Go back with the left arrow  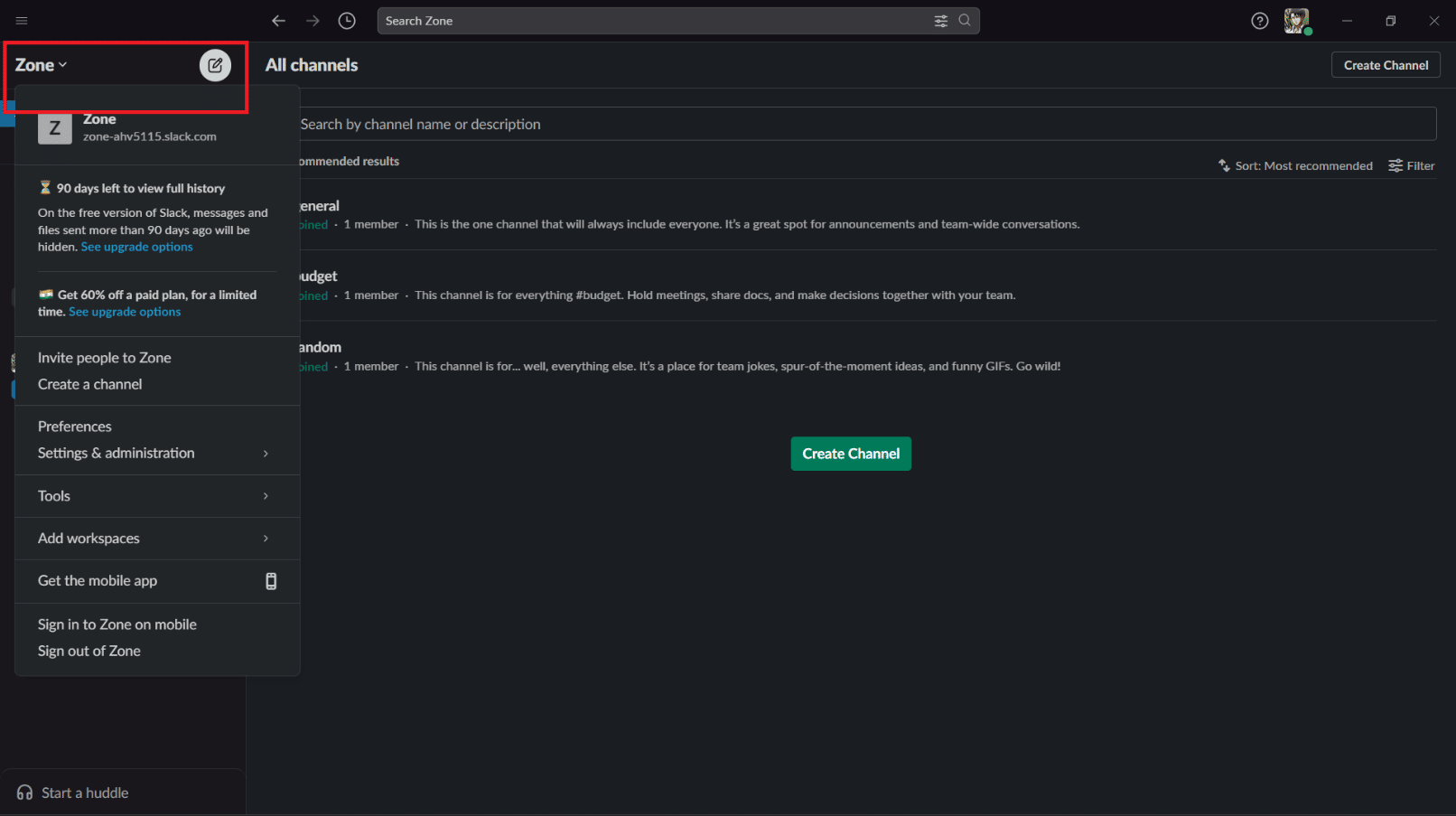pyautogui.click(x=279, y=21)
